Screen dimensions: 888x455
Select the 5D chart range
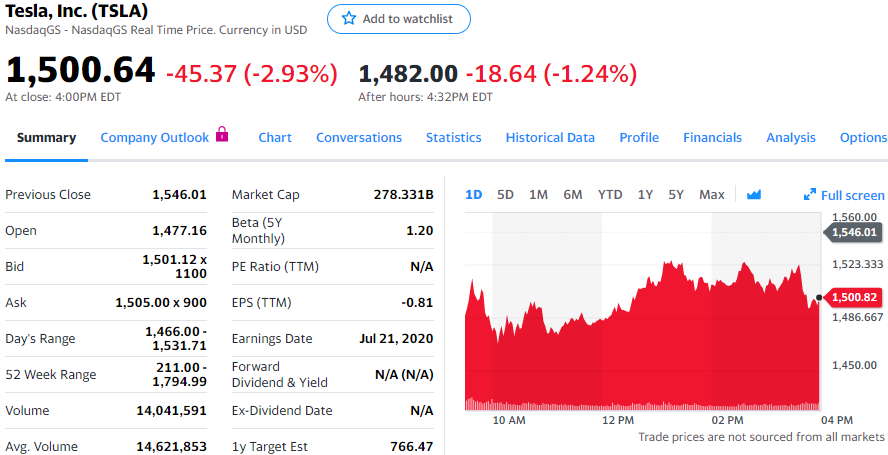tap(505, 195)
